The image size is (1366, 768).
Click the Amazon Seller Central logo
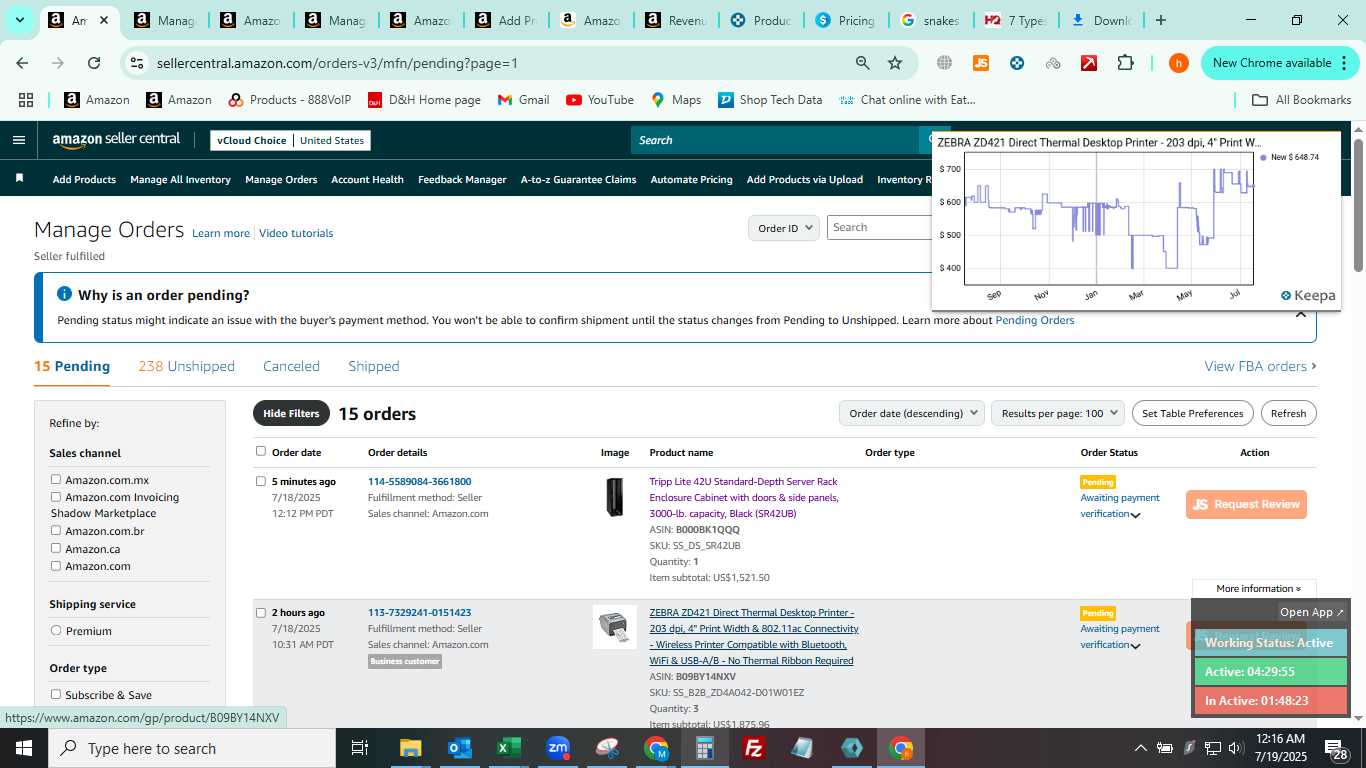(x=116, y=140)
